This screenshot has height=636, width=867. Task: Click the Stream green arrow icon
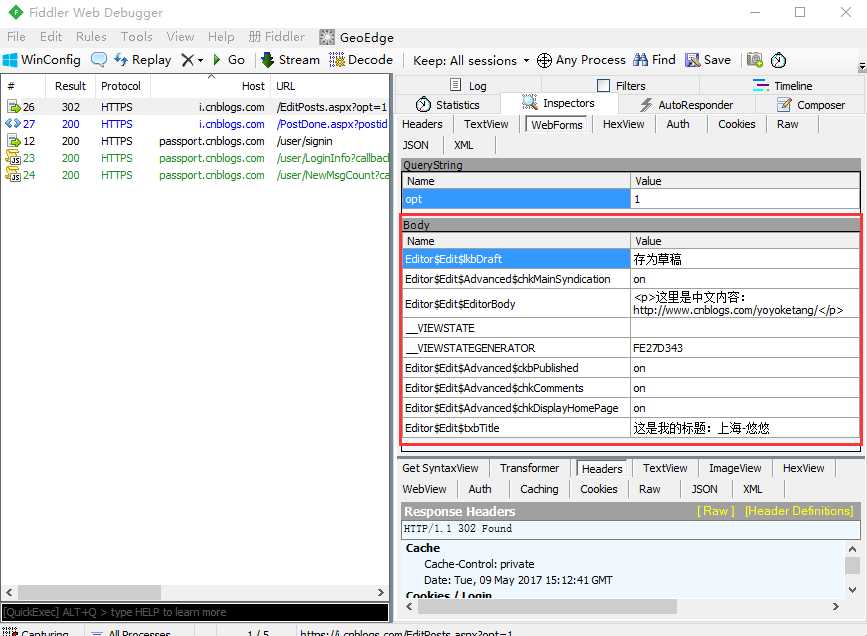[268, 60]
